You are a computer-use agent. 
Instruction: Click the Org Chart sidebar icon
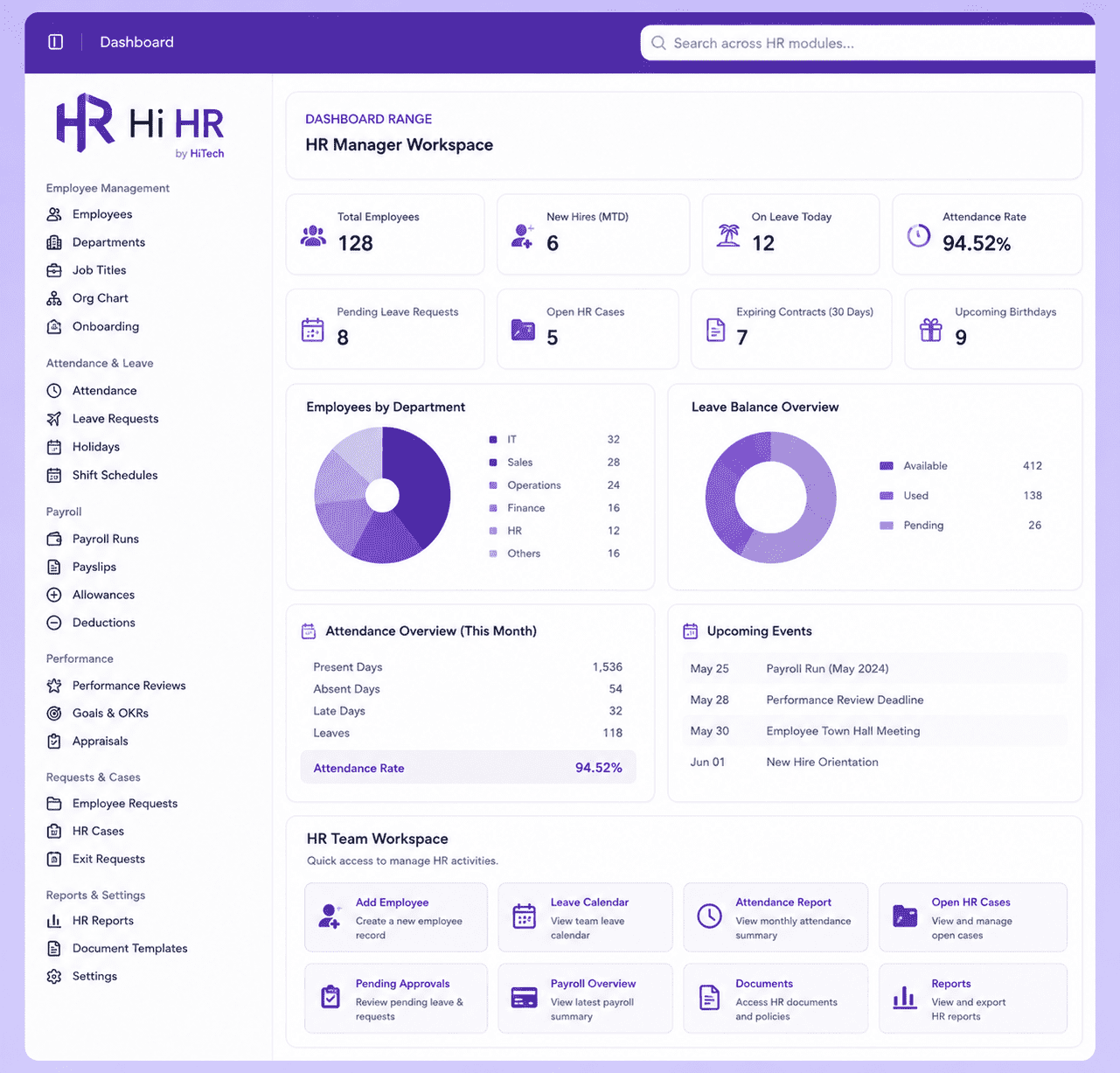(54, 298)
